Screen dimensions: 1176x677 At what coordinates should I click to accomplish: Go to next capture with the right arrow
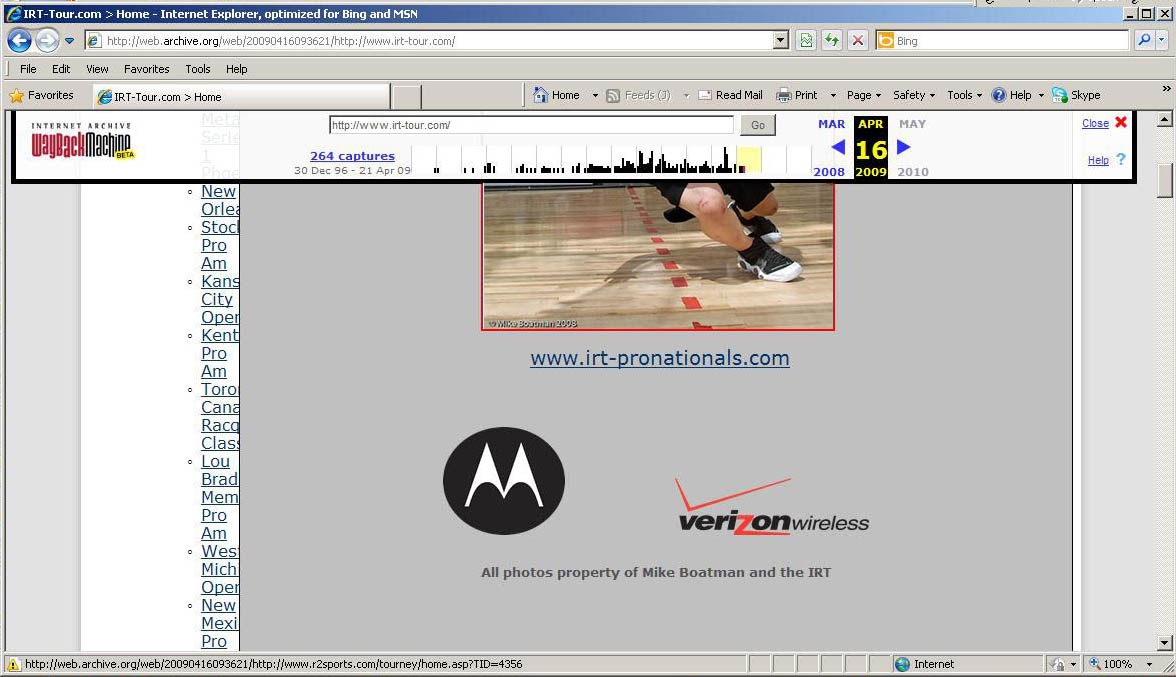click(904, 147)
